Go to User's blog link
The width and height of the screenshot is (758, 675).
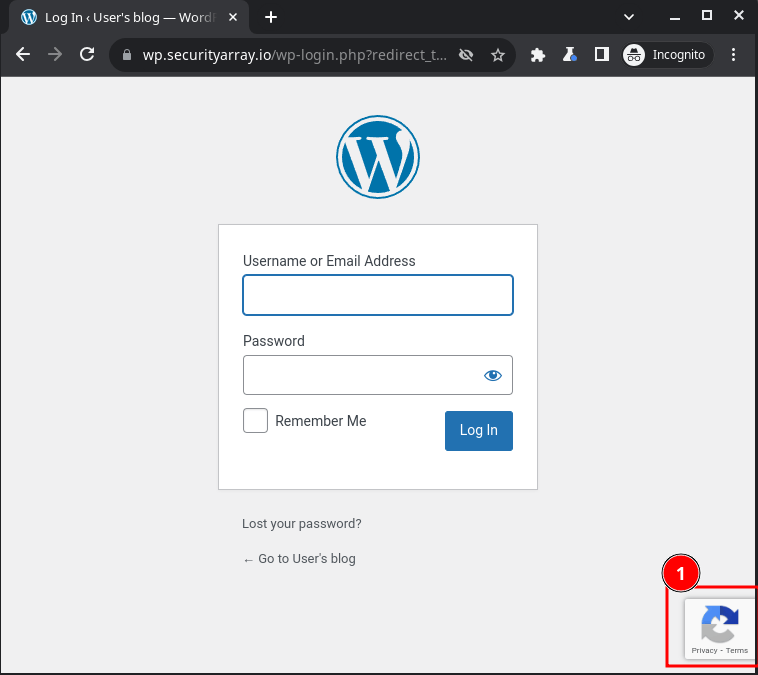point(299,559)
